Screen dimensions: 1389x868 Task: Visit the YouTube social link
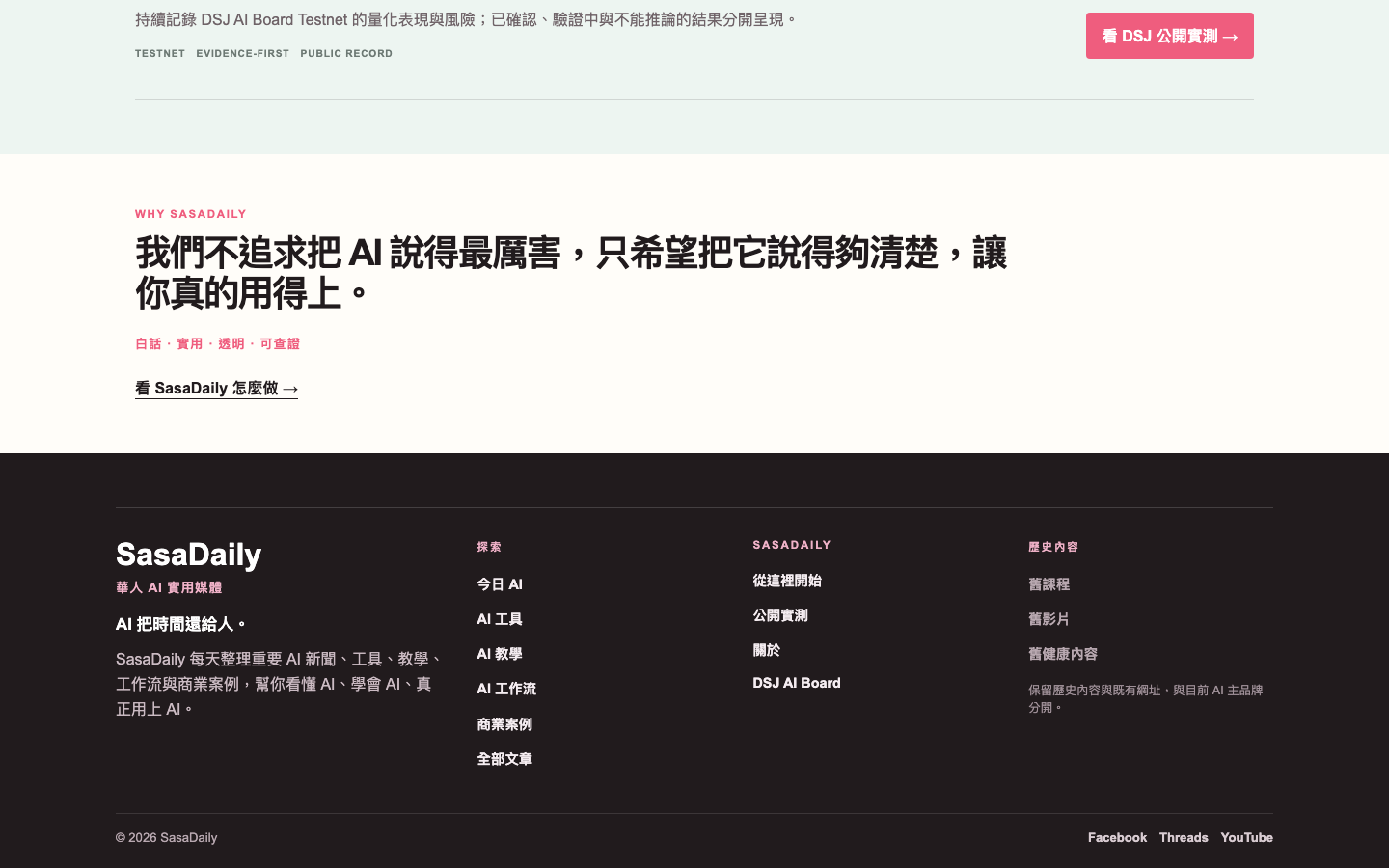point(1246,837)
